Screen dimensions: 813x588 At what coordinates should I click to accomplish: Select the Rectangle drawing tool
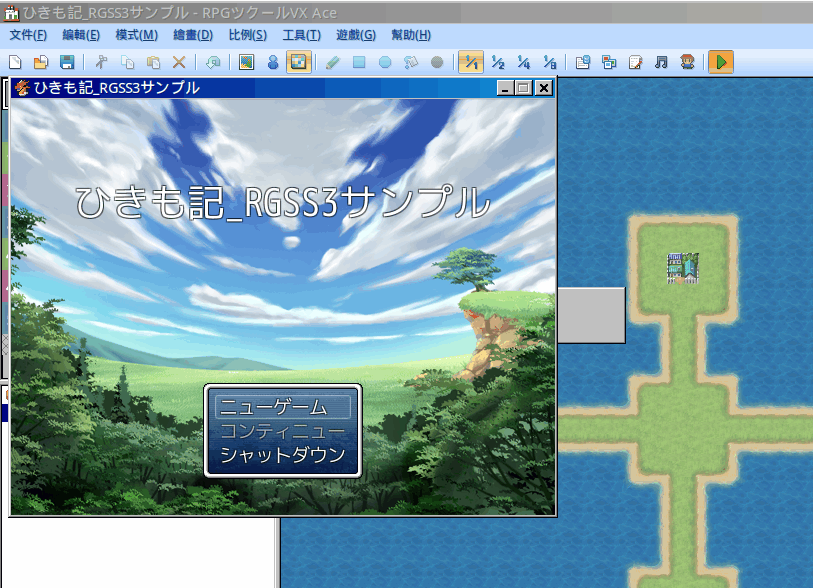[359, 63]
